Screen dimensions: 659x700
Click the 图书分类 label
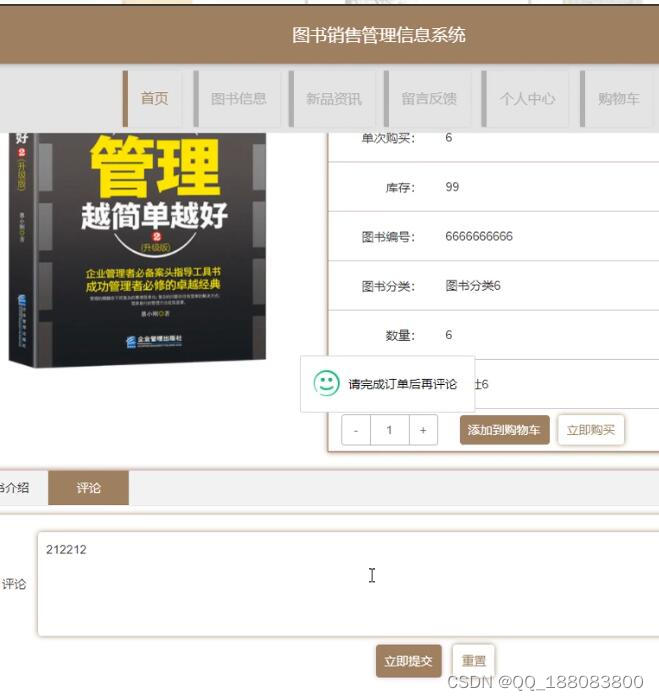[388, 286]
